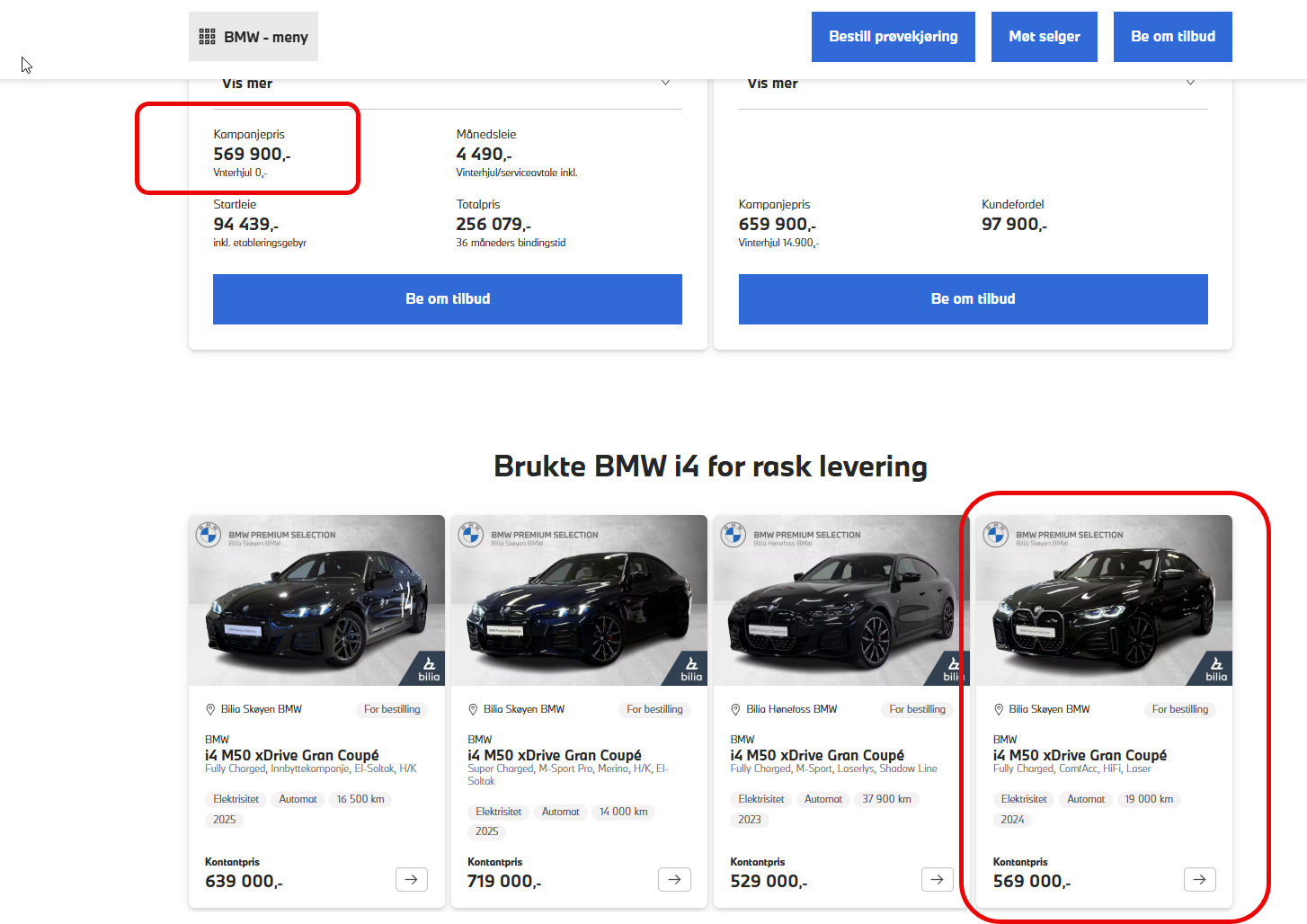Click For bestilling tag on 639 000,- card
The image size is (1307, 924).
click(392, 709)
